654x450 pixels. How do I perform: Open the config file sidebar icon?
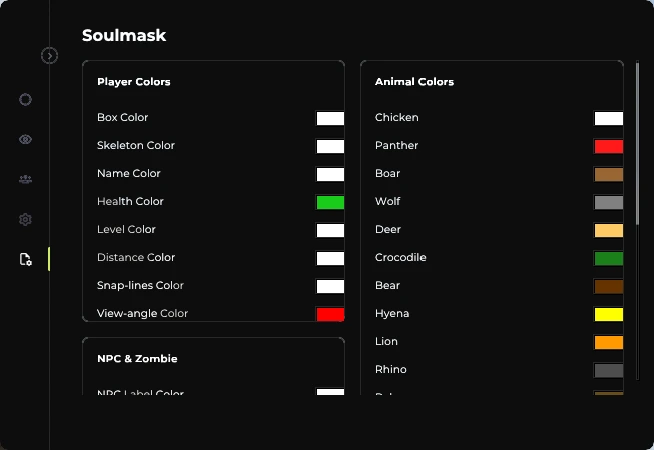coord(25,259)
